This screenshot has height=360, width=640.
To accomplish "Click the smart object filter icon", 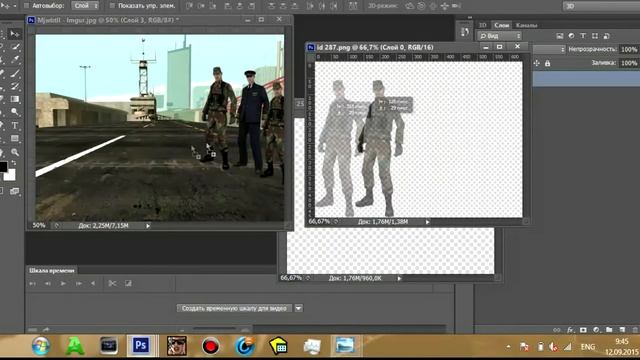I will pos(607,36).
